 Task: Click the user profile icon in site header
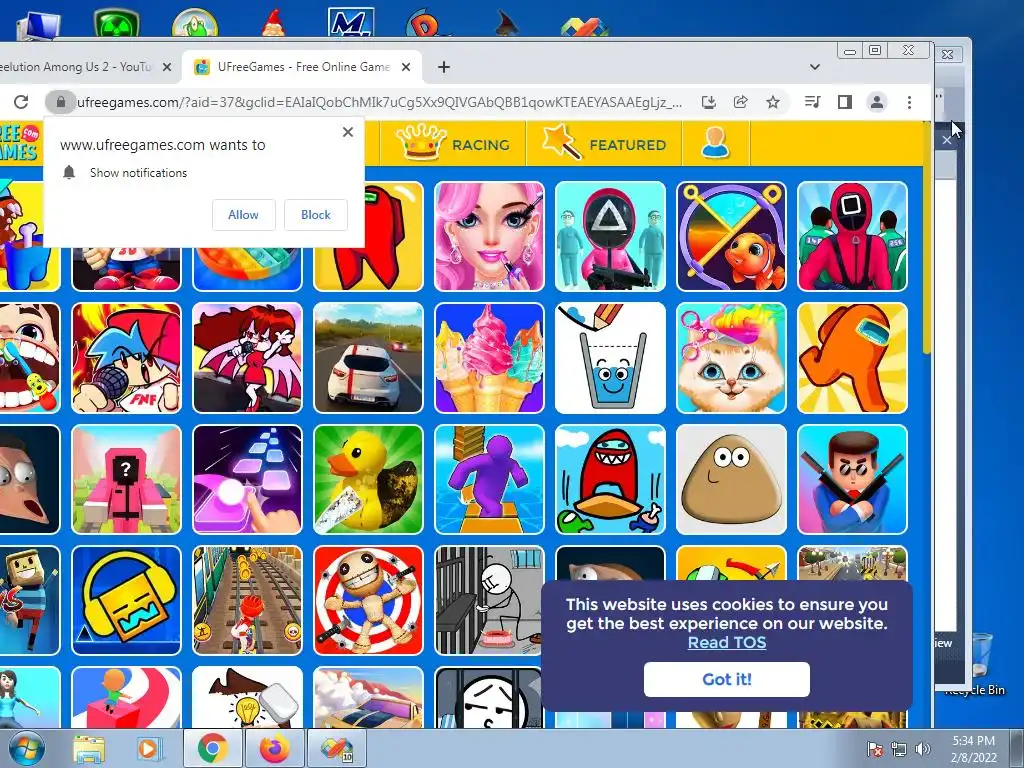[x=715, y=144]
